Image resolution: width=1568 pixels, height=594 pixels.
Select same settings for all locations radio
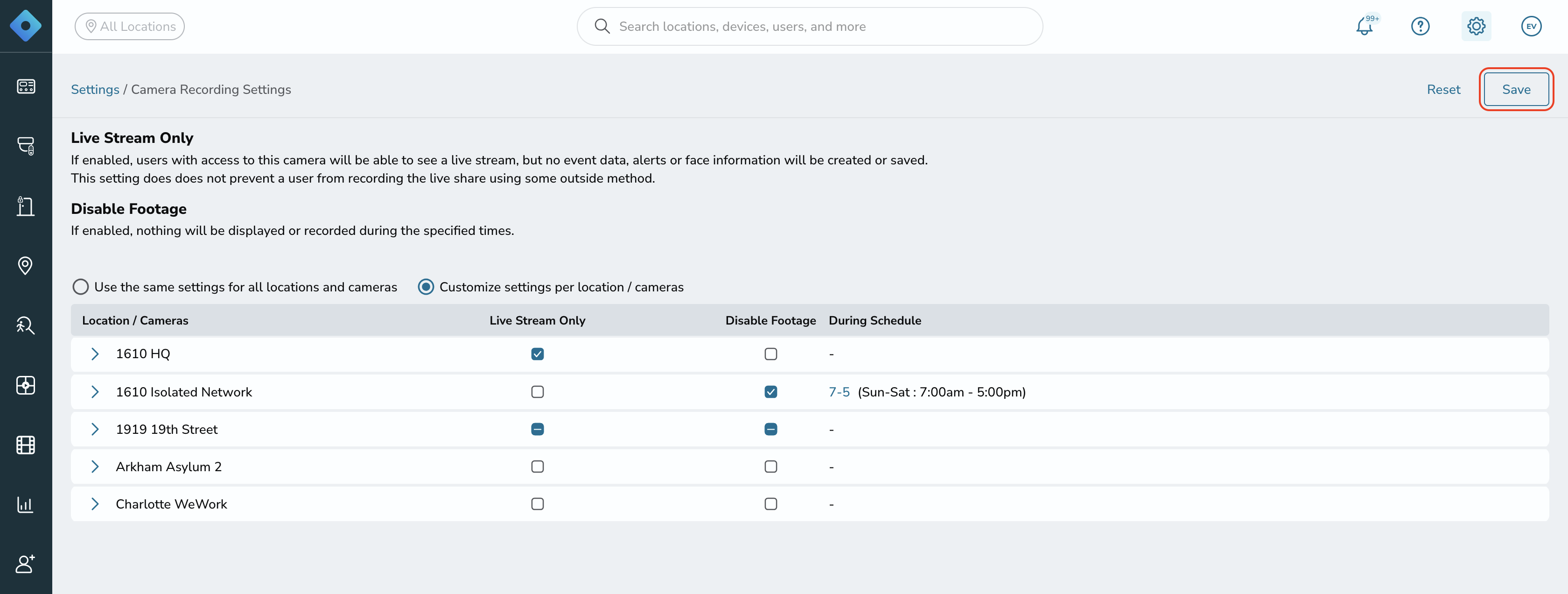(x=80, y=286)
